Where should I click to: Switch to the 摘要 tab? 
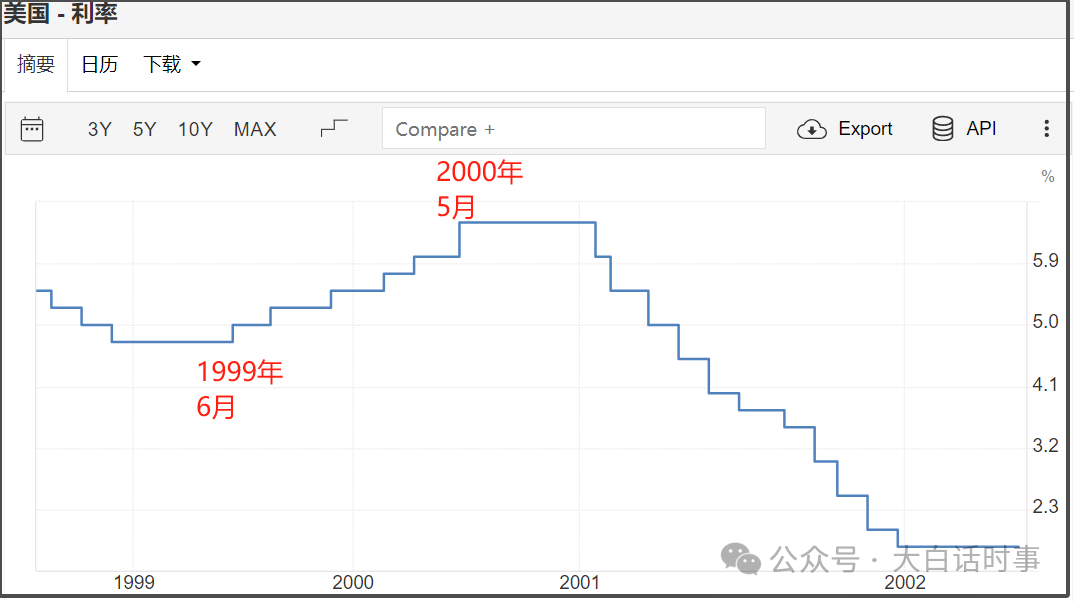36,64
